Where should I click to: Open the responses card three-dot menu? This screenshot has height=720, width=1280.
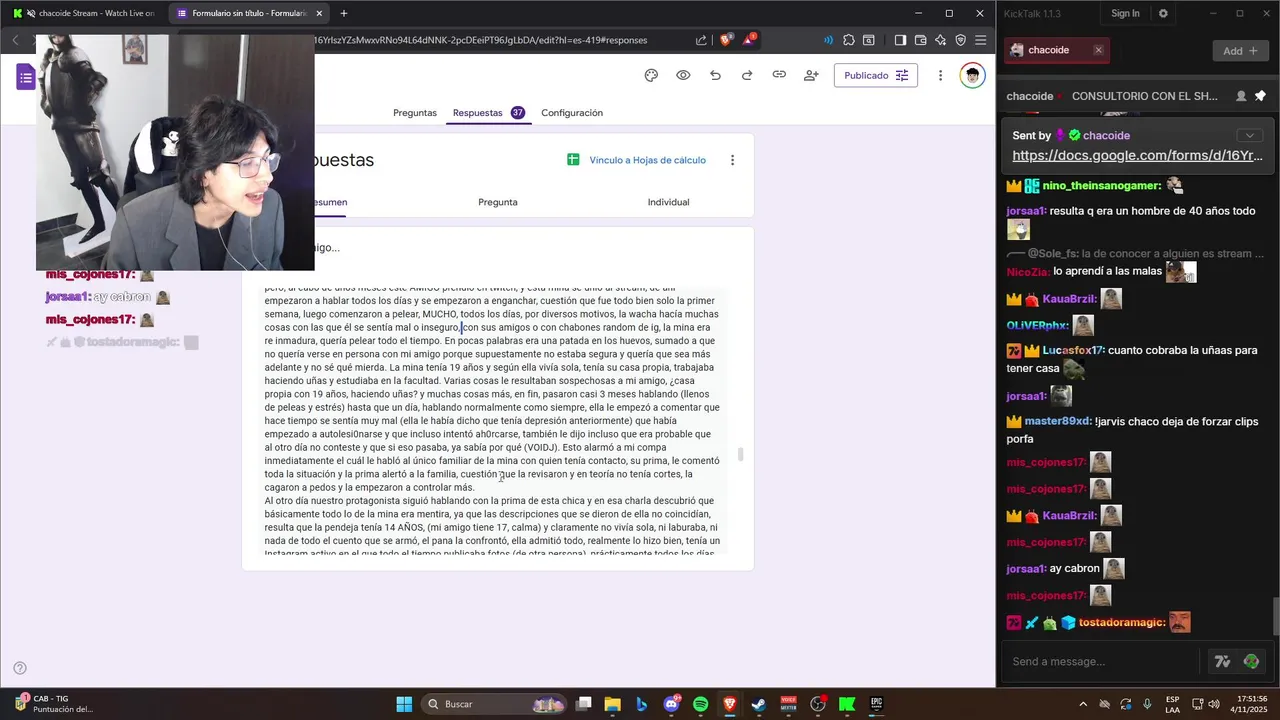(732, 160)
